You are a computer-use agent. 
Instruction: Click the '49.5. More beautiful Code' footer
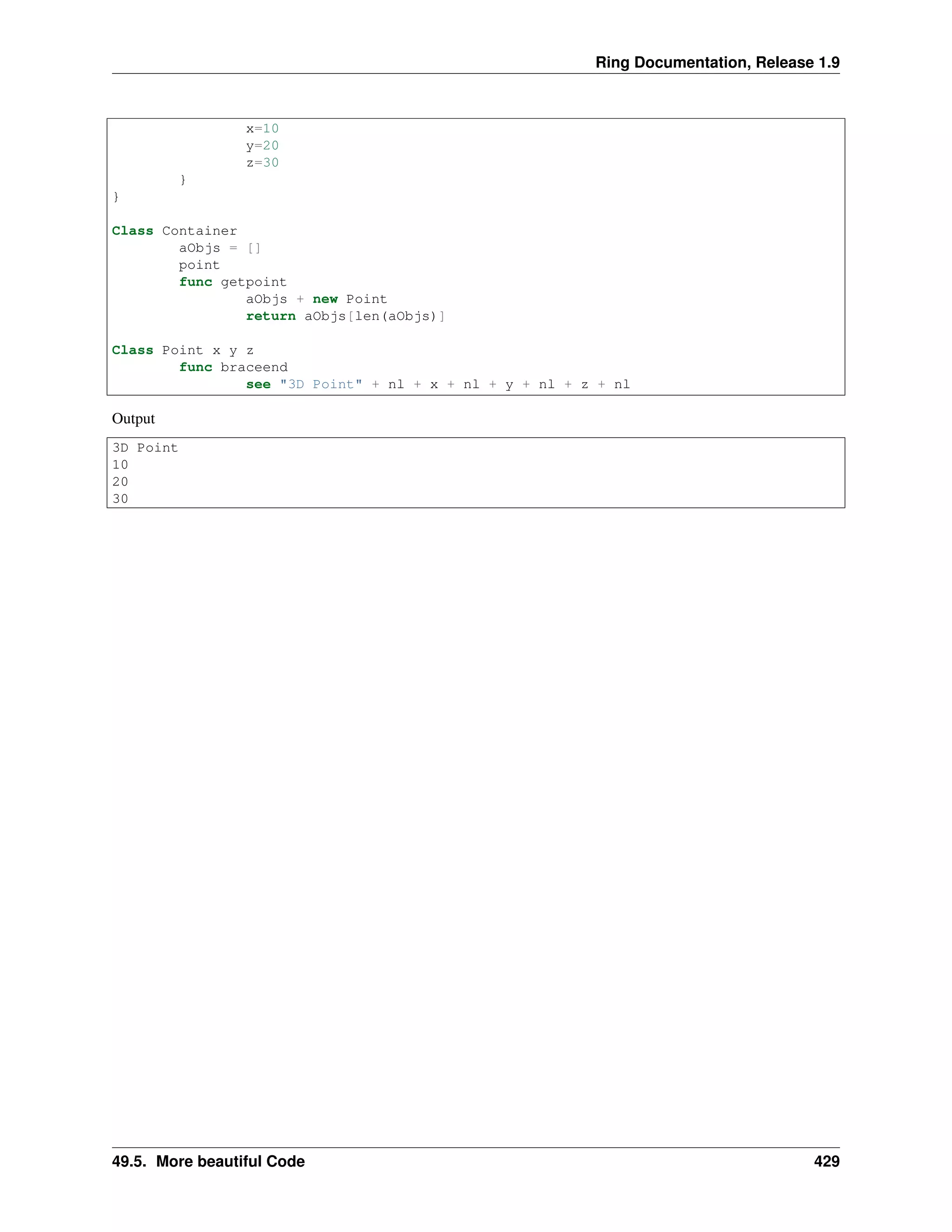click(x=208, y=1161)
